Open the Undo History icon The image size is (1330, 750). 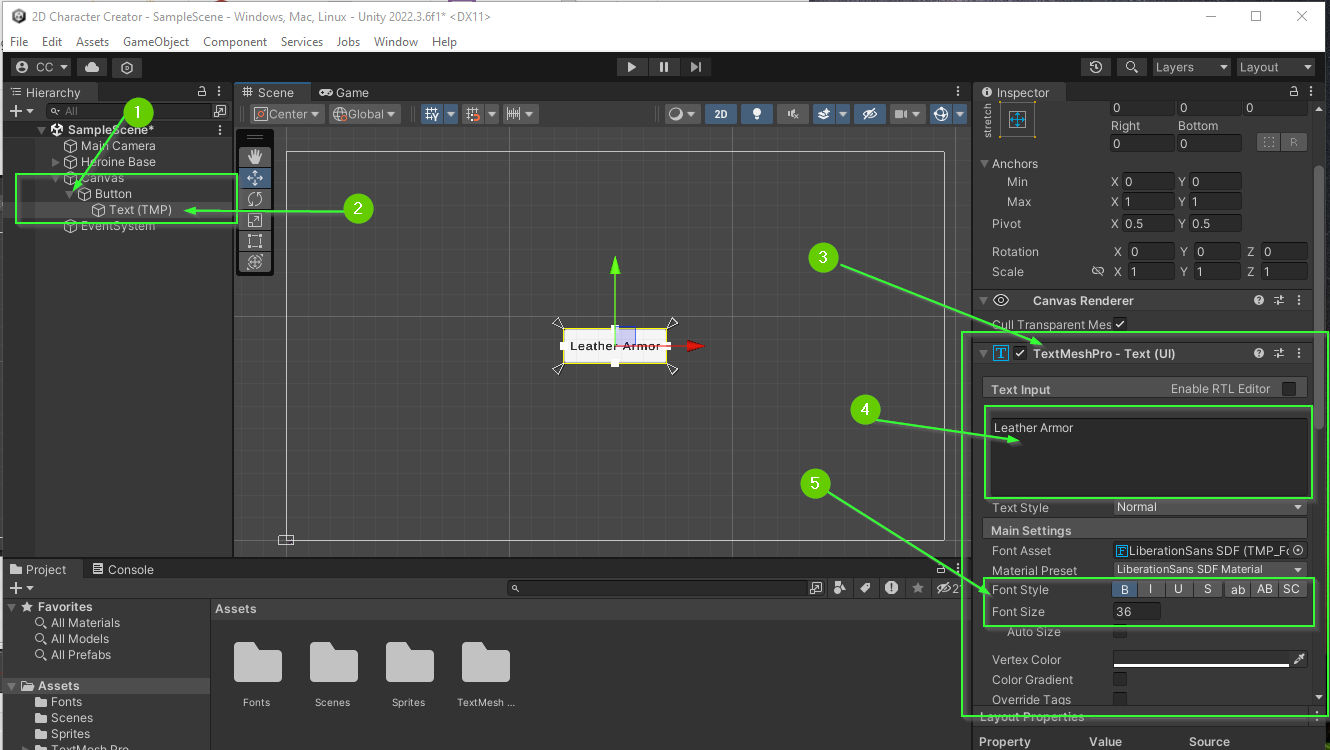pyautogui.click(x=1096, y=67)
